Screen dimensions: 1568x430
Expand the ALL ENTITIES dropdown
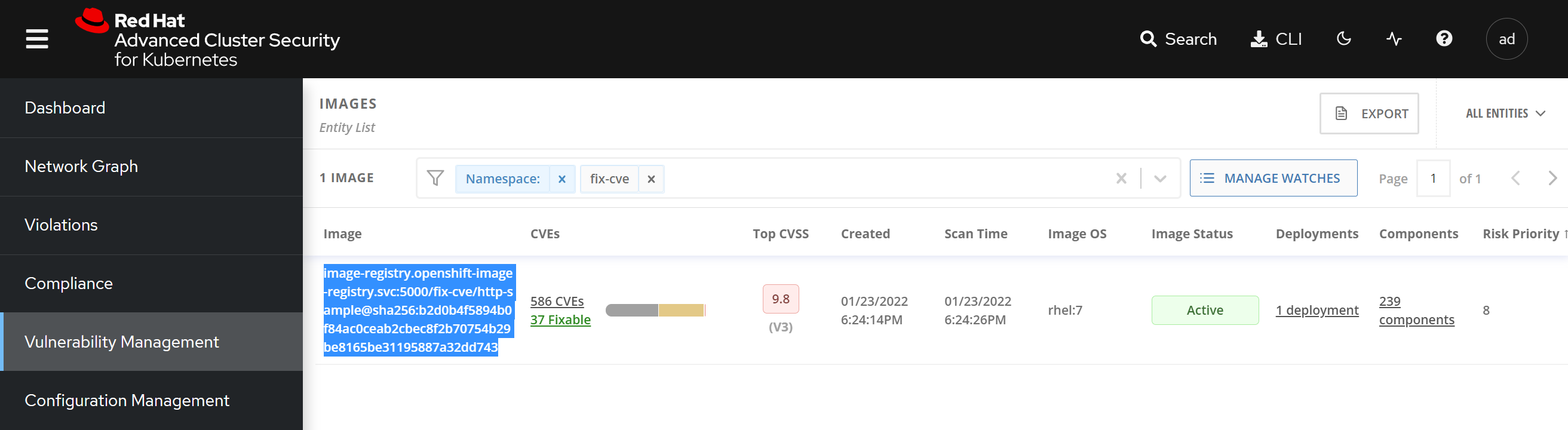point(1505,113)
